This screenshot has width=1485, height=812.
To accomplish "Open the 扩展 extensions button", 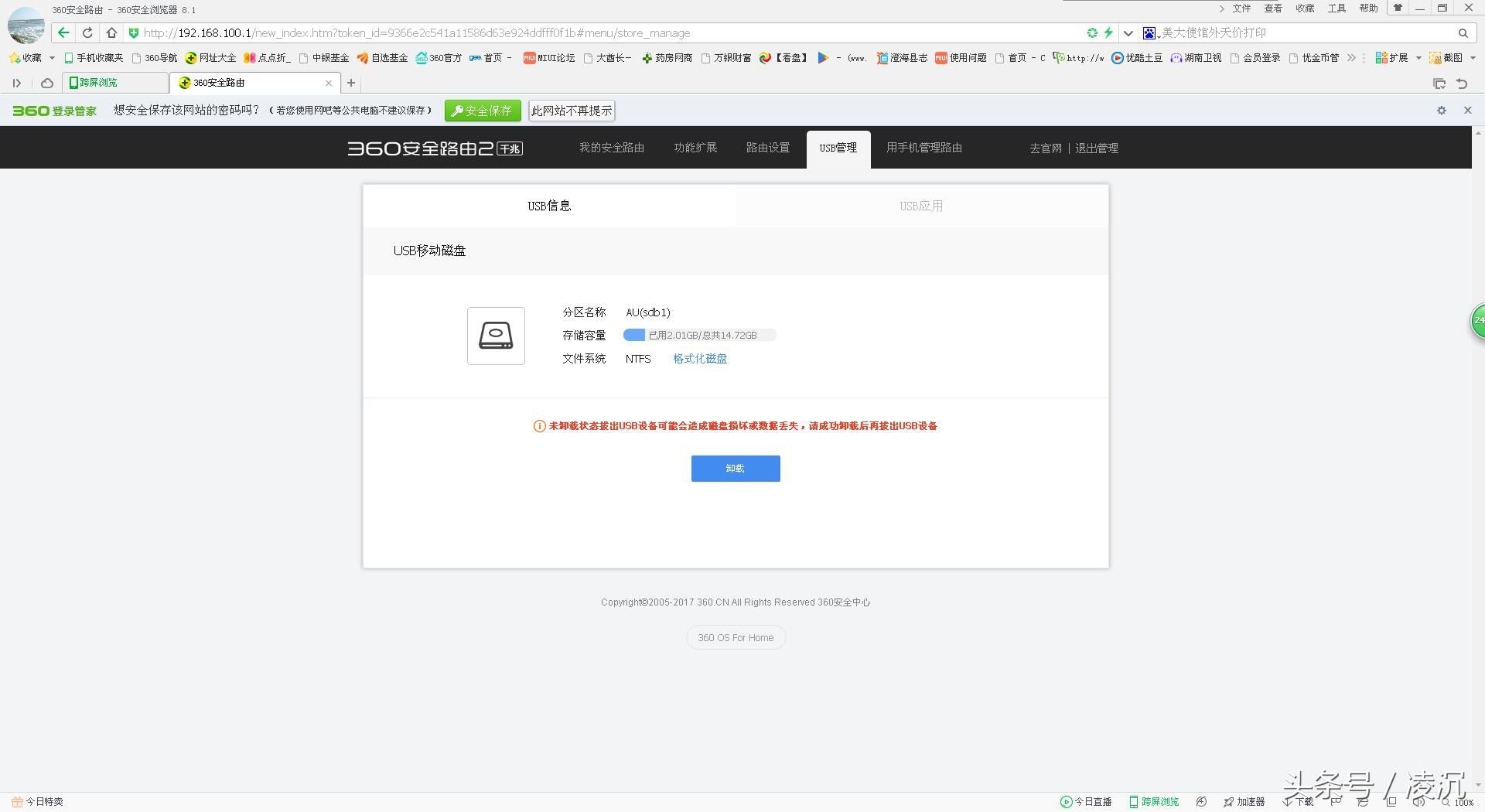I will [1391, 57].
